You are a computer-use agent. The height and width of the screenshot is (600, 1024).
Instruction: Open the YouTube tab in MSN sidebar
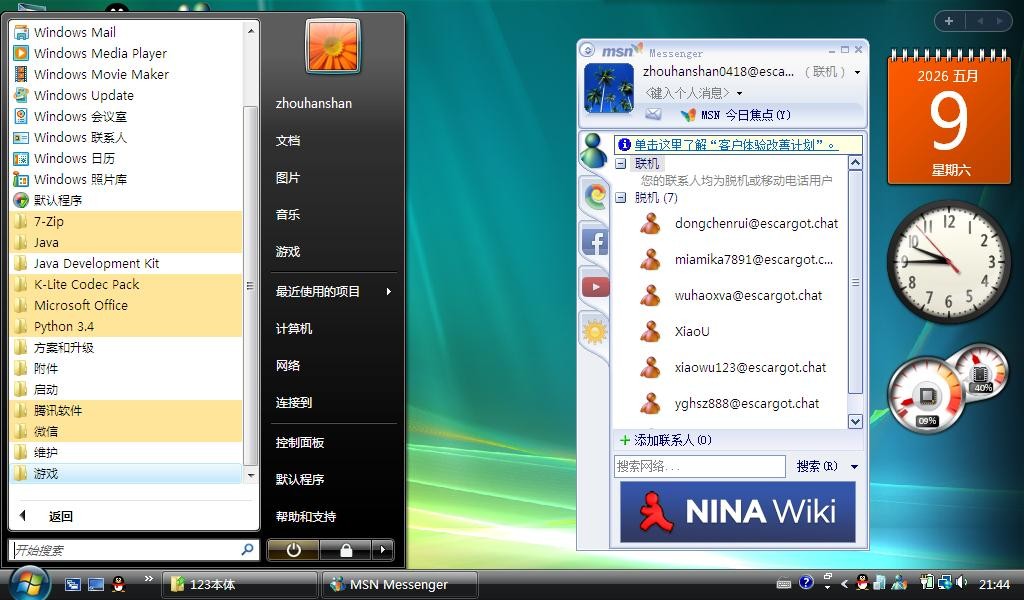click(595, 287)
